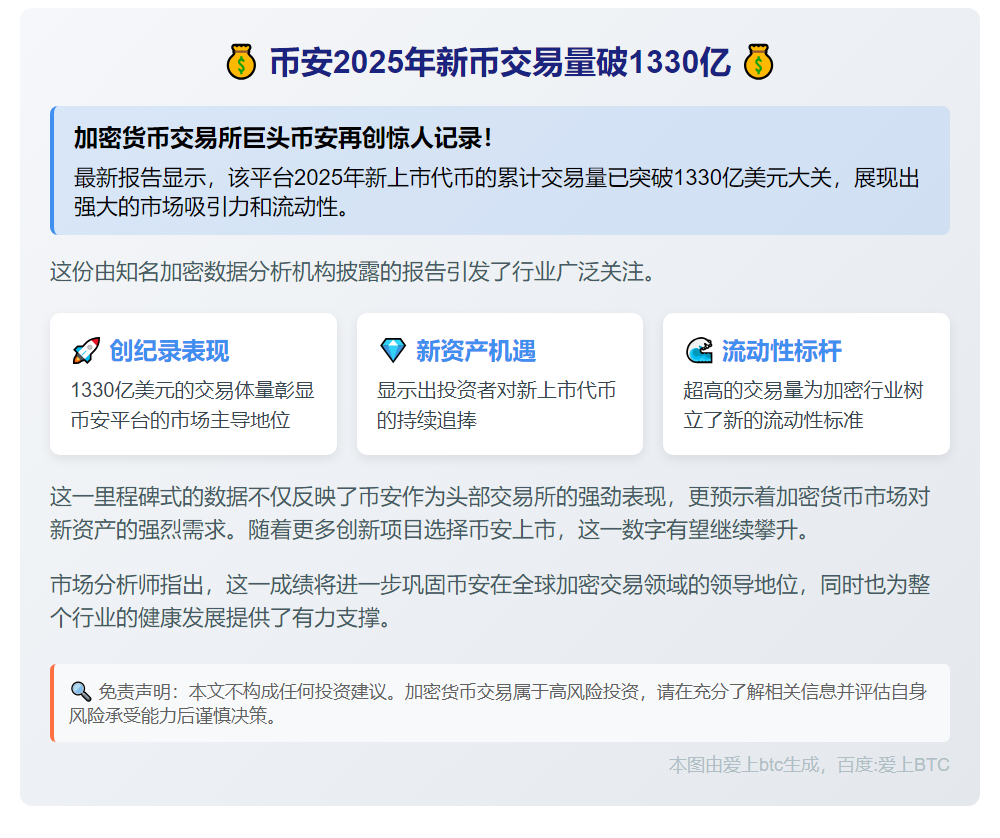The image size is (1000, 838).
Task: Select the main title 币安2025年新币交易量破1330亿
Action: 500,63
